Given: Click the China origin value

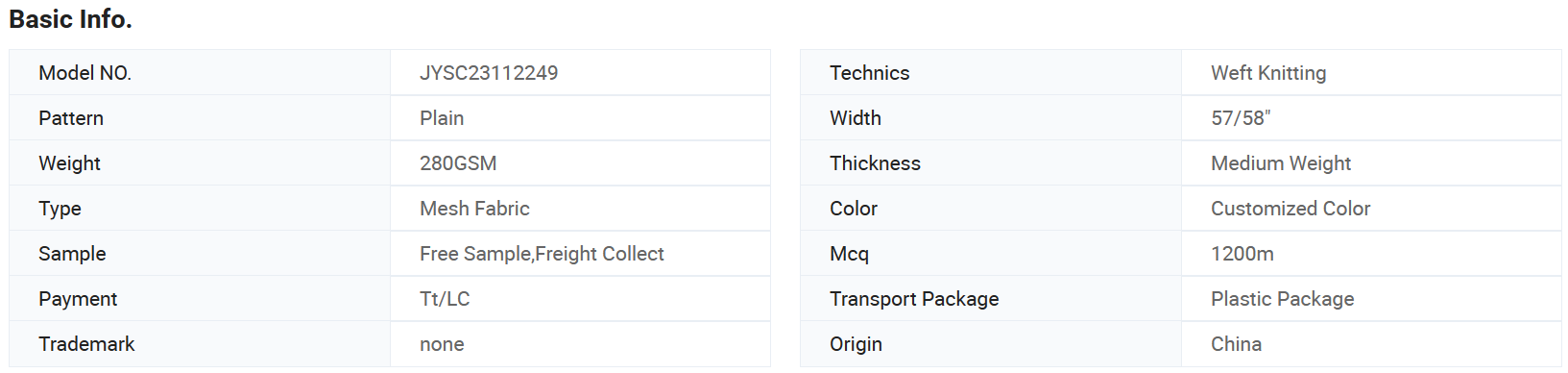Looking at the screenshot, I should point(1236,344).
